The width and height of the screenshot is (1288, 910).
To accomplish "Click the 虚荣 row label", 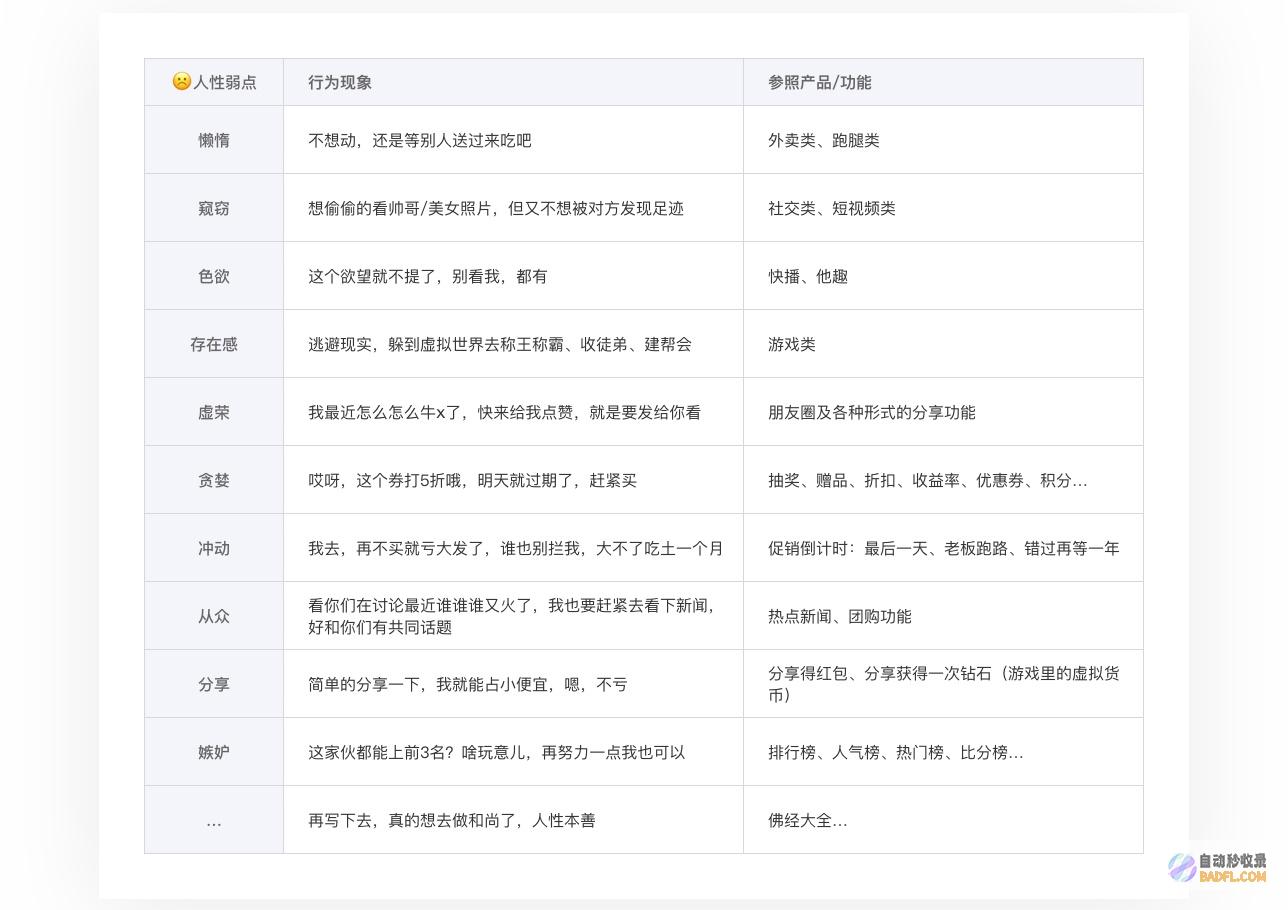I will 214,412.
